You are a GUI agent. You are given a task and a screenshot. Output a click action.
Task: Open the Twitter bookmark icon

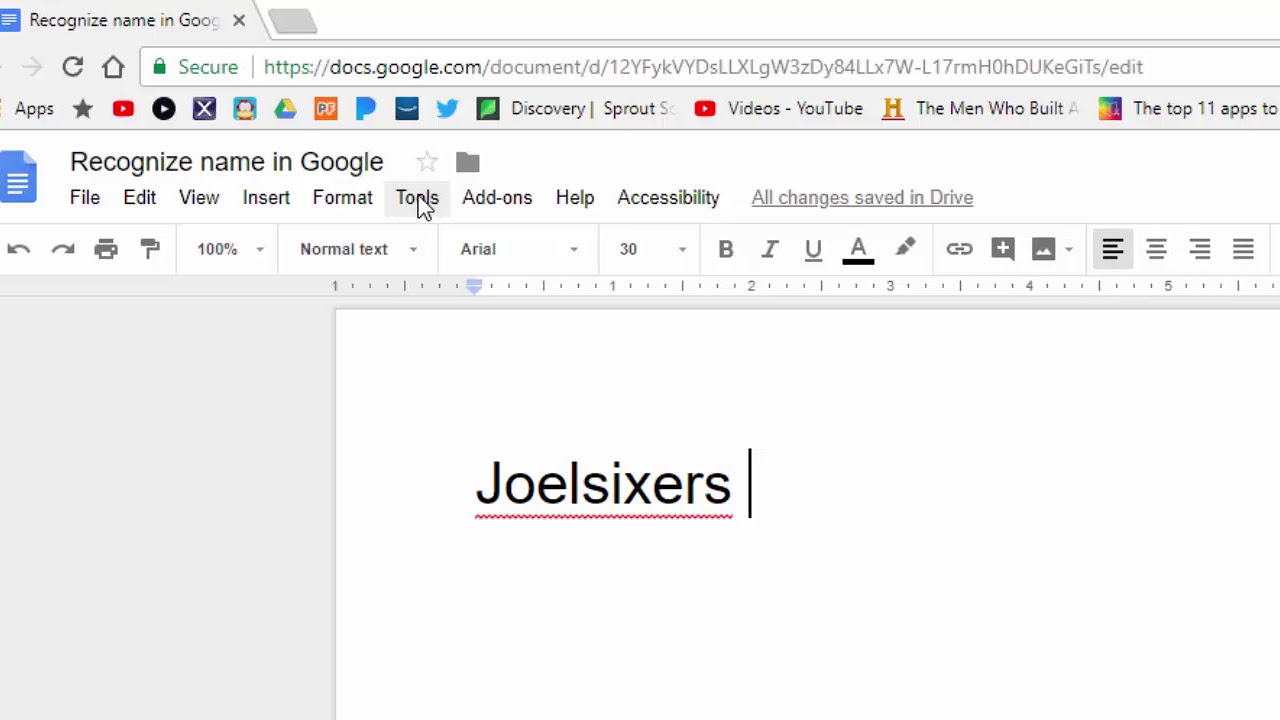[x=447, y=109]
